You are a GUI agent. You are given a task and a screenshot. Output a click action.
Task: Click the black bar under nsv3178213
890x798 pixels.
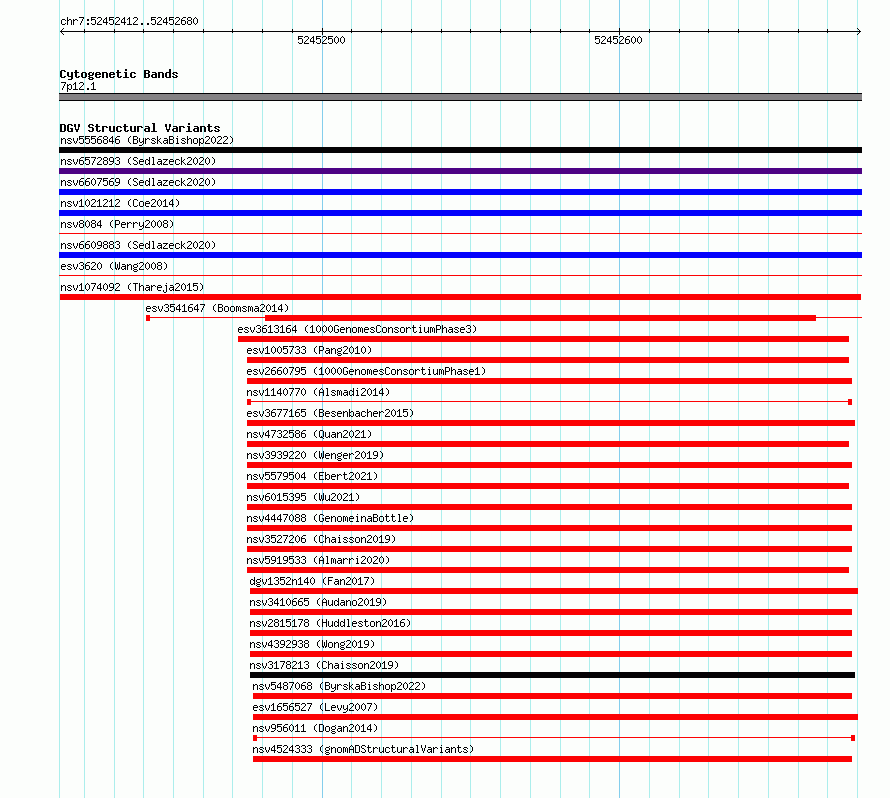point(552,675)
